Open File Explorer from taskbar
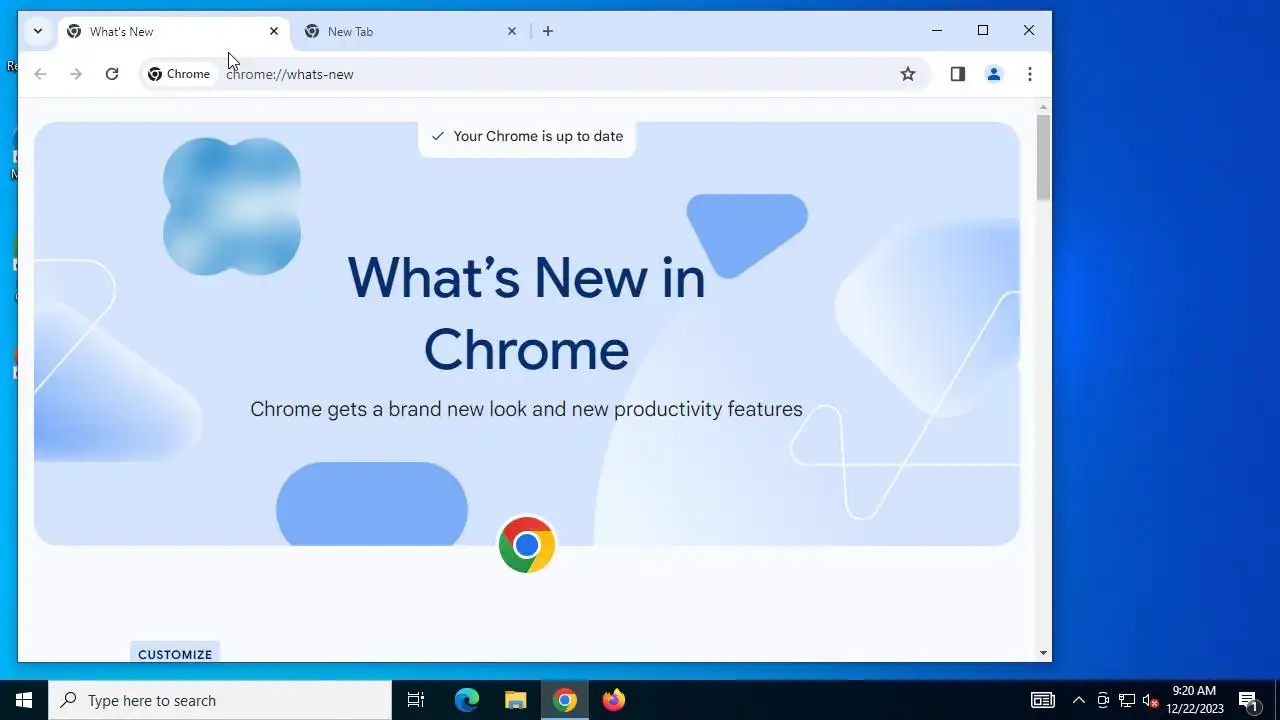 pos(516,700)
